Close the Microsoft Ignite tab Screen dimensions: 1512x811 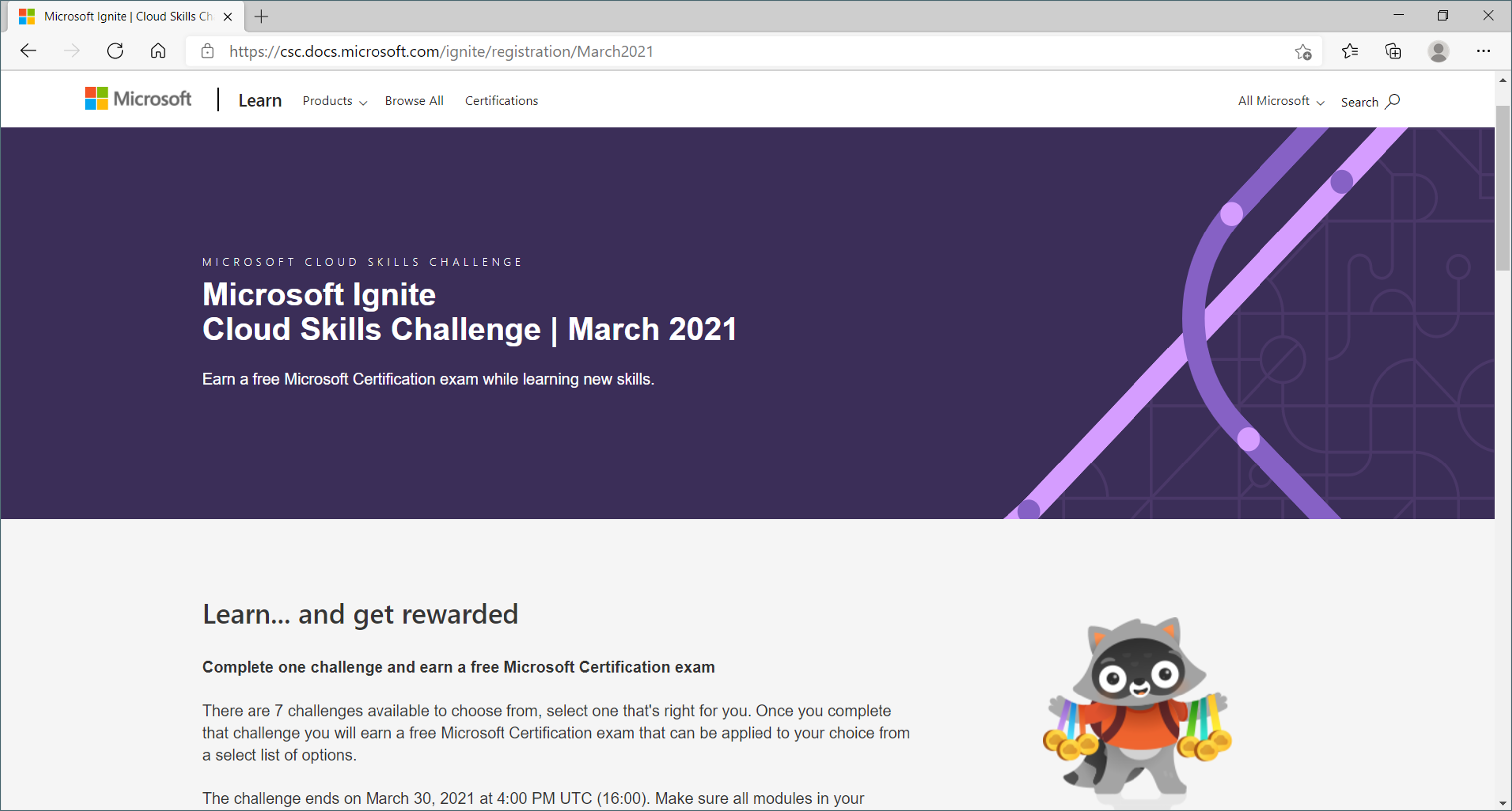click(x=228, y=17)
